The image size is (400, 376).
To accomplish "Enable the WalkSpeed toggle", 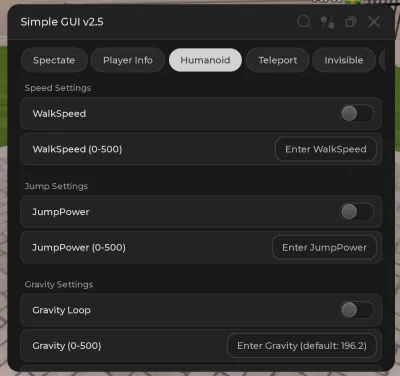I will tap(357, 114).
